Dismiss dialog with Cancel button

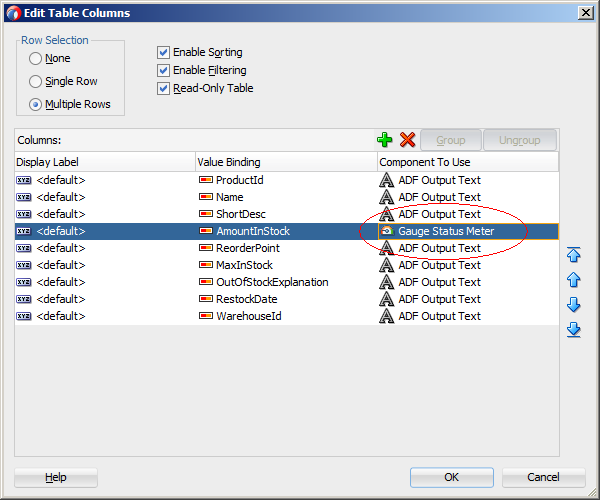tap(543, 477)
